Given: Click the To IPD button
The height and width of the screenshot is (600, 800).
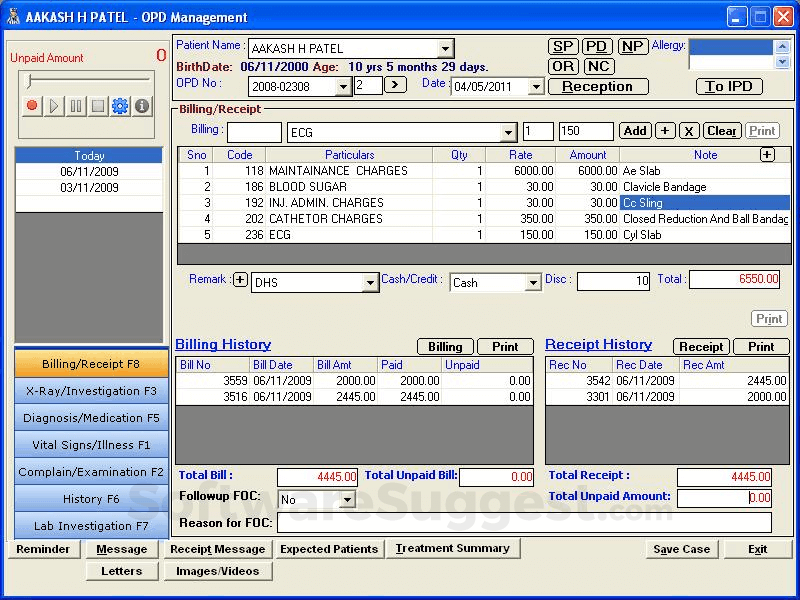Looking at the screenshot, I should pyautogui.click(x=728, y=86).
